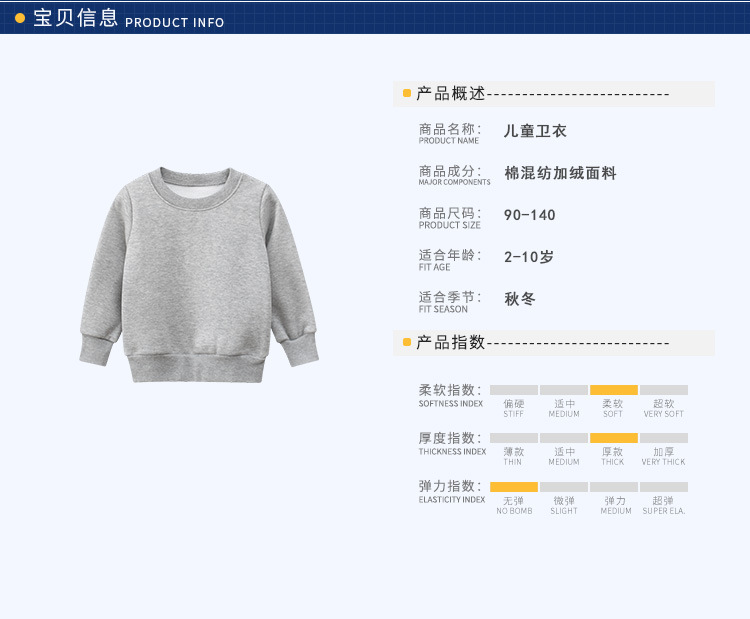Click the age value 2-10岁

(x=529, y=257)
